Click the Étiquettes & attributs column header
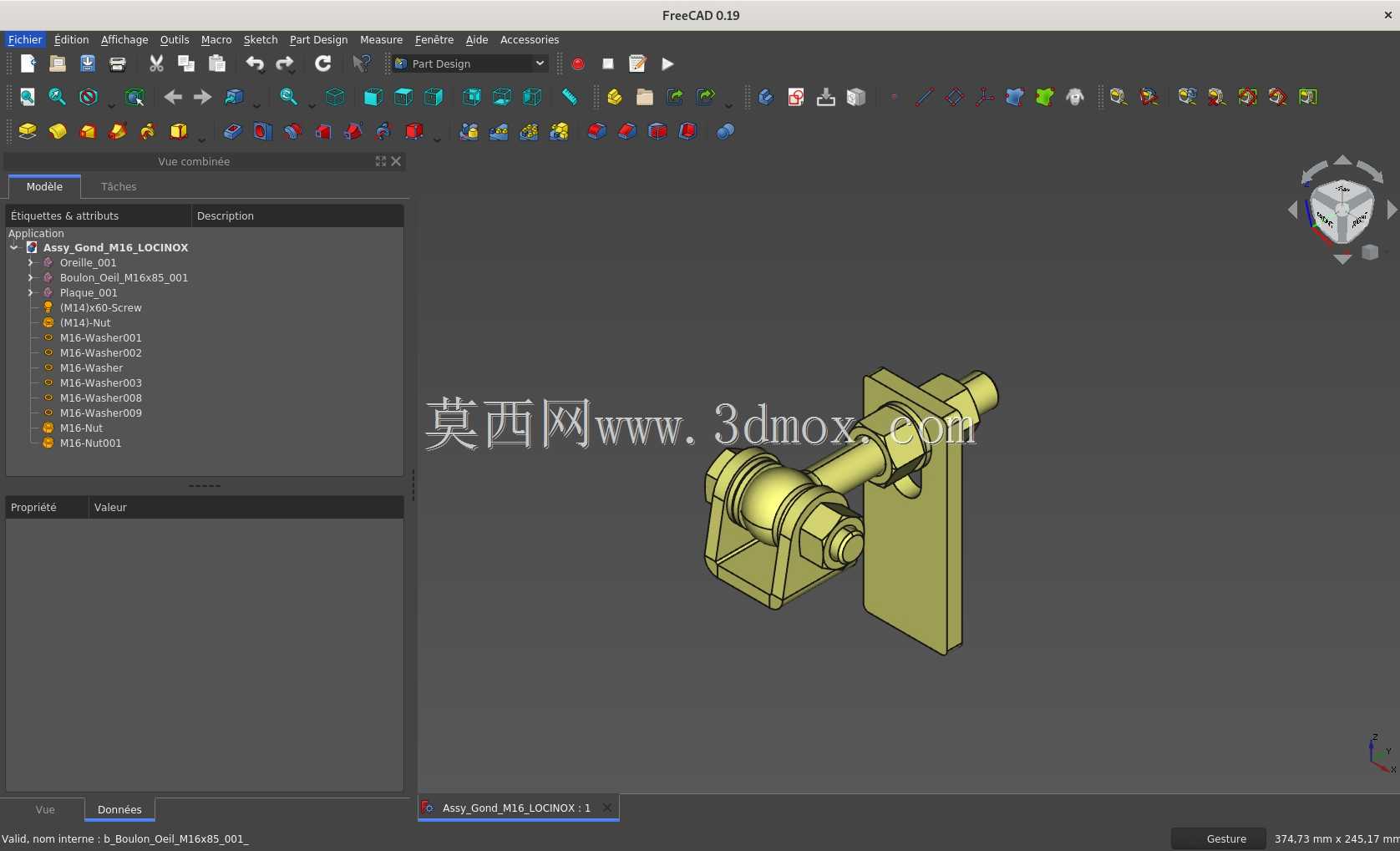1400x851 pixels. point(99,215)
